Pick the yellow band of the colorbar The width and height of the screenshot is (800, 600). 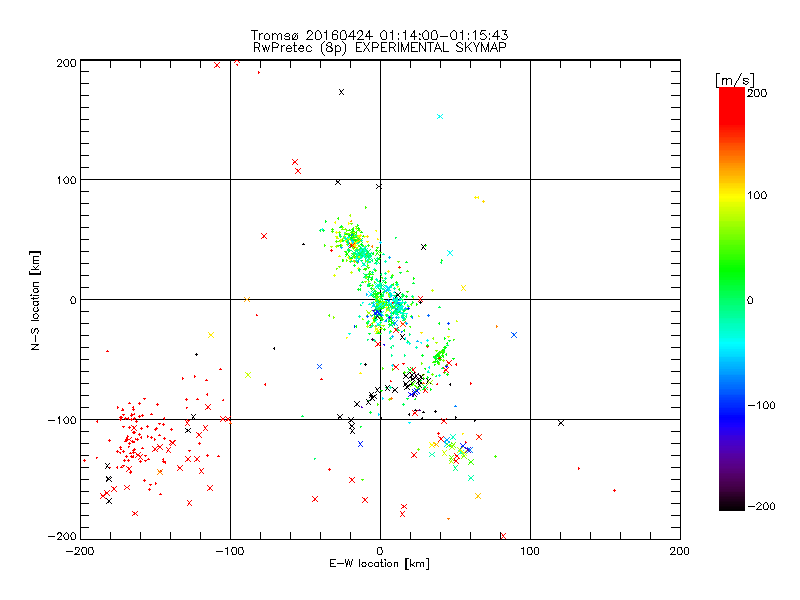[732, 196]
